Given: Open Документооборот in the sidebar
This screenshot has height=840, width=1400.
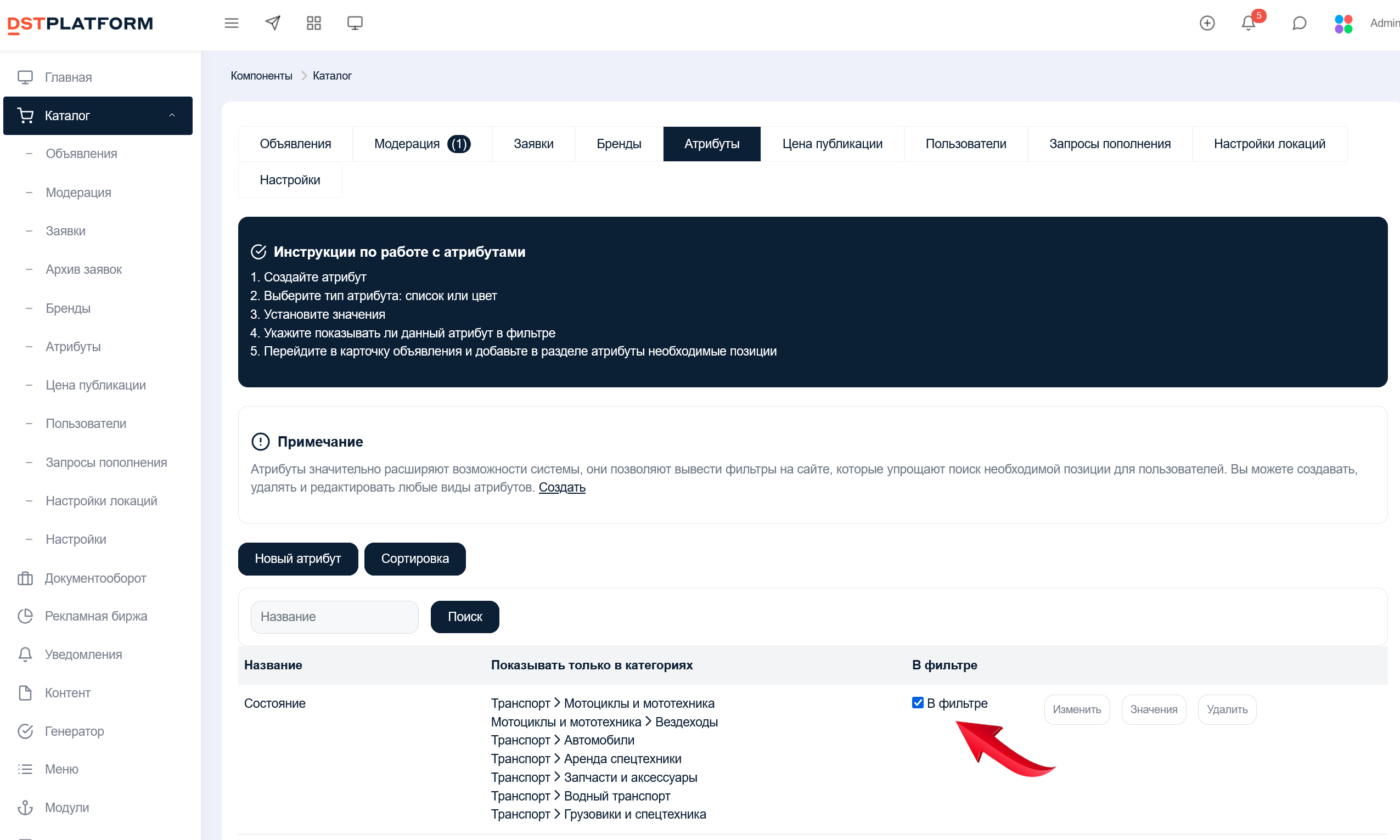Looking at the screenshot, I should (x=95, y=578).
